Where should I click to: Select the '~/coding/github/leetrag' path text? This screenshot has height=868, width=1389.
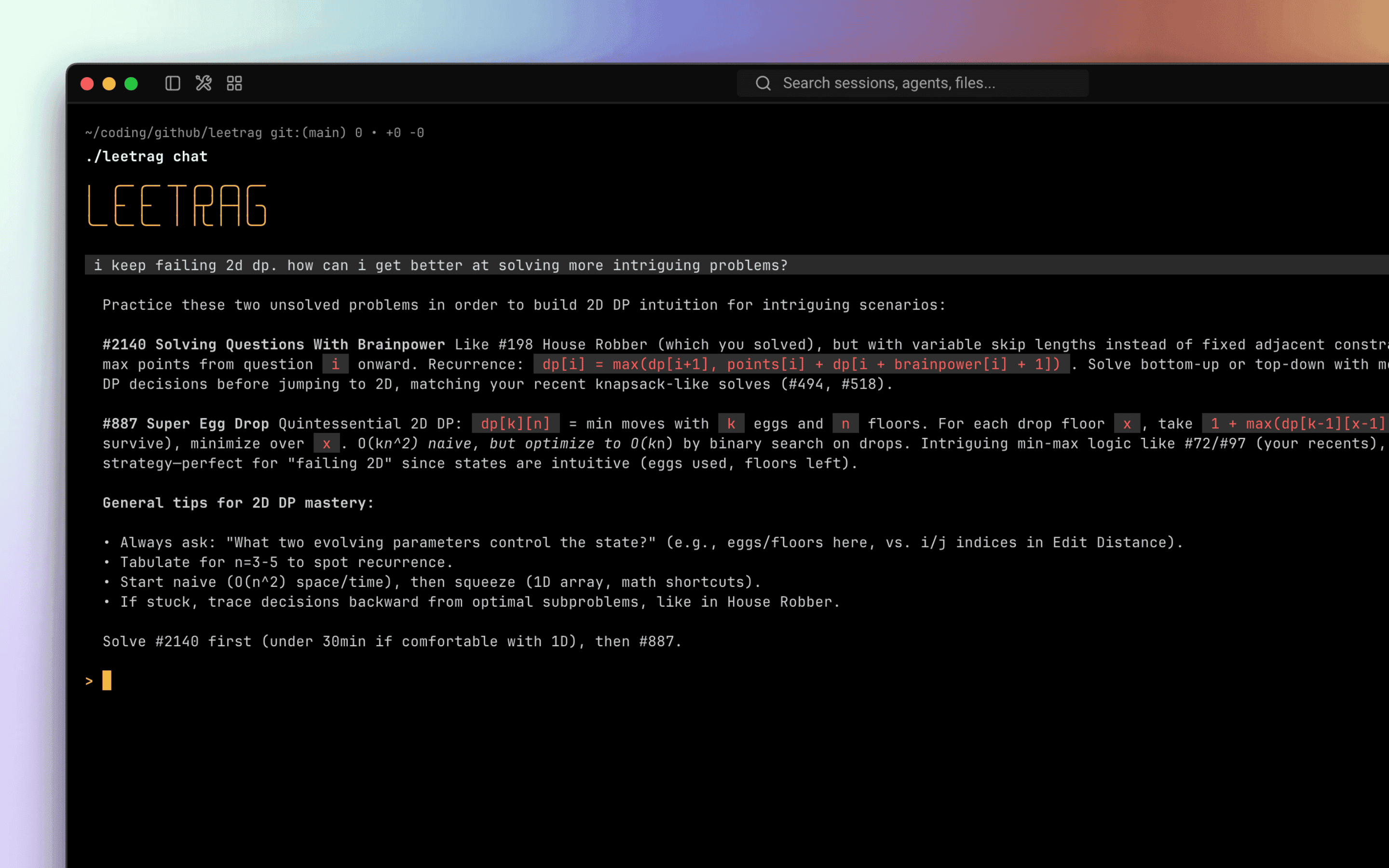point(173,133)
